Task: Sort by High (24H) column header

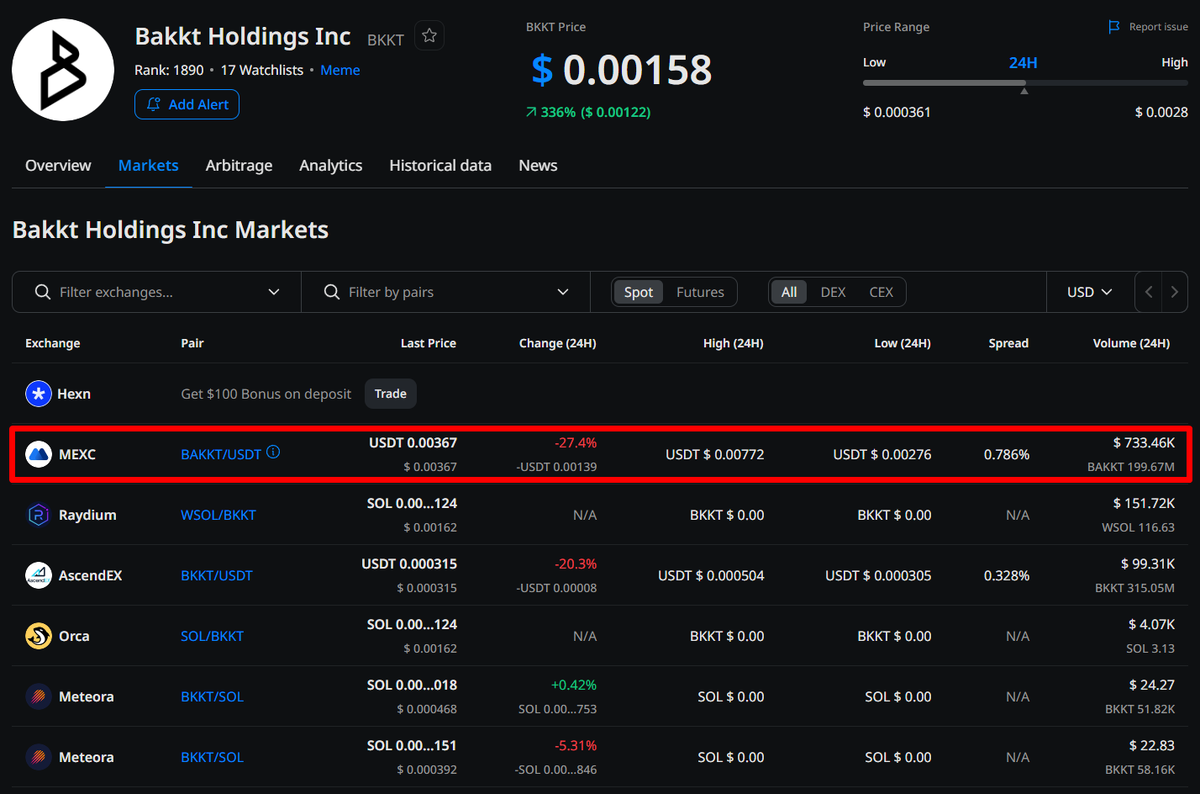Action: [x=733, y=343]
